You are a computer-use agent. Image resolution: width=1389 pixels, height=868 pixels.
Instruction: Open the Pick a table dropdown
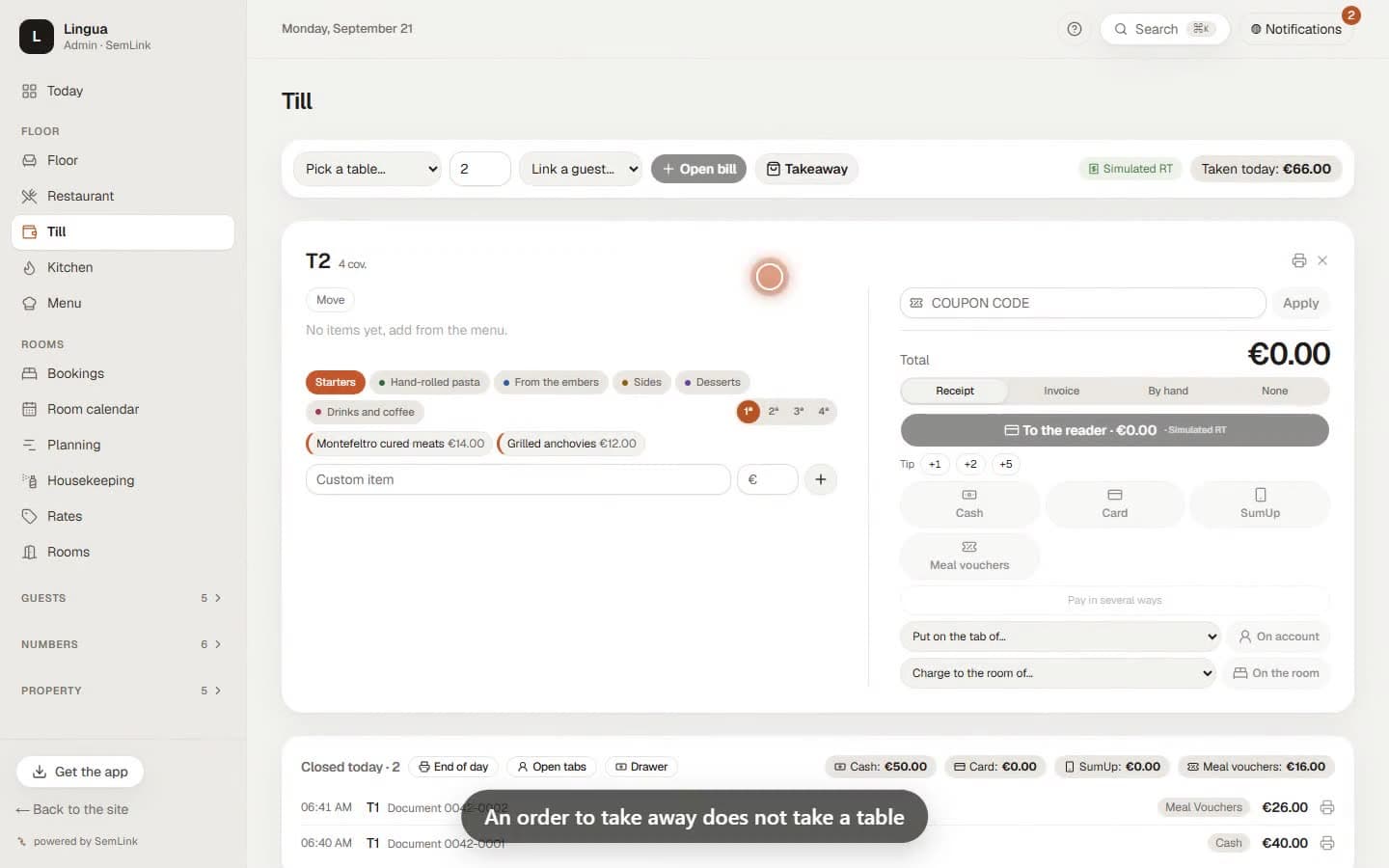tap(367, 169)
